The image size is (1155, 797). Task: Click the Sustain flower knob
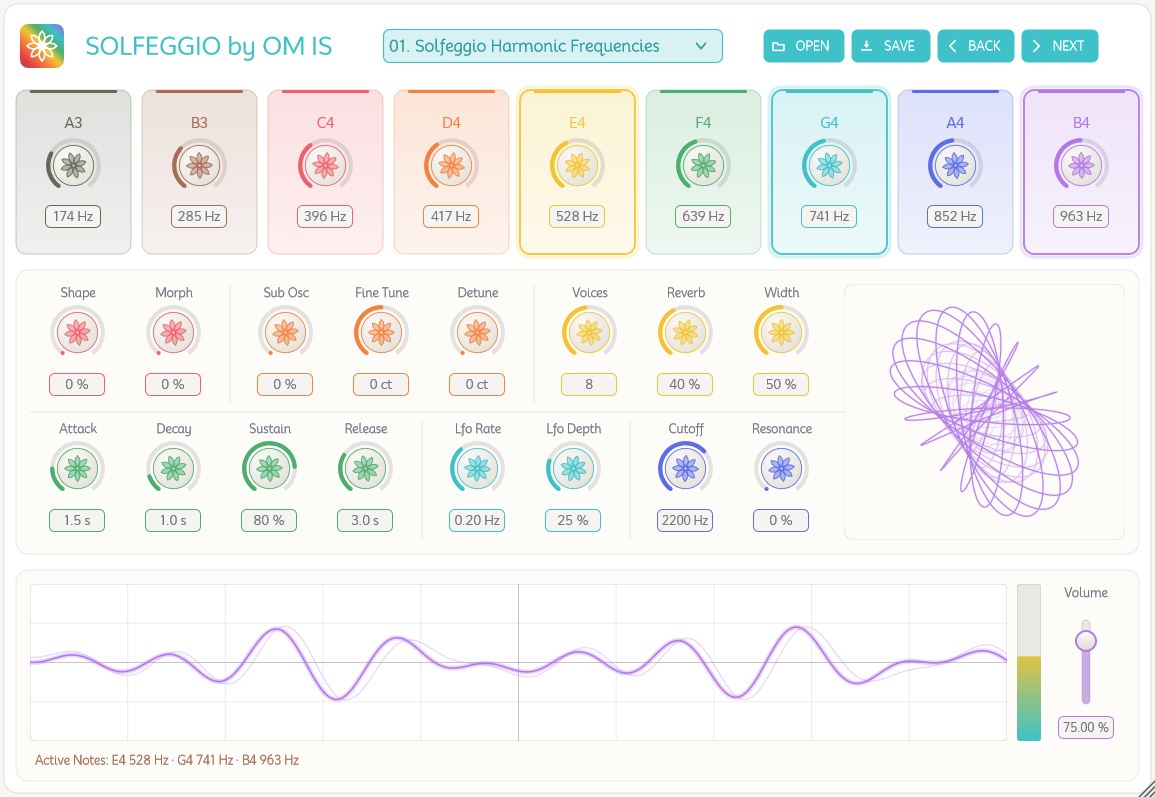[270, 468]
